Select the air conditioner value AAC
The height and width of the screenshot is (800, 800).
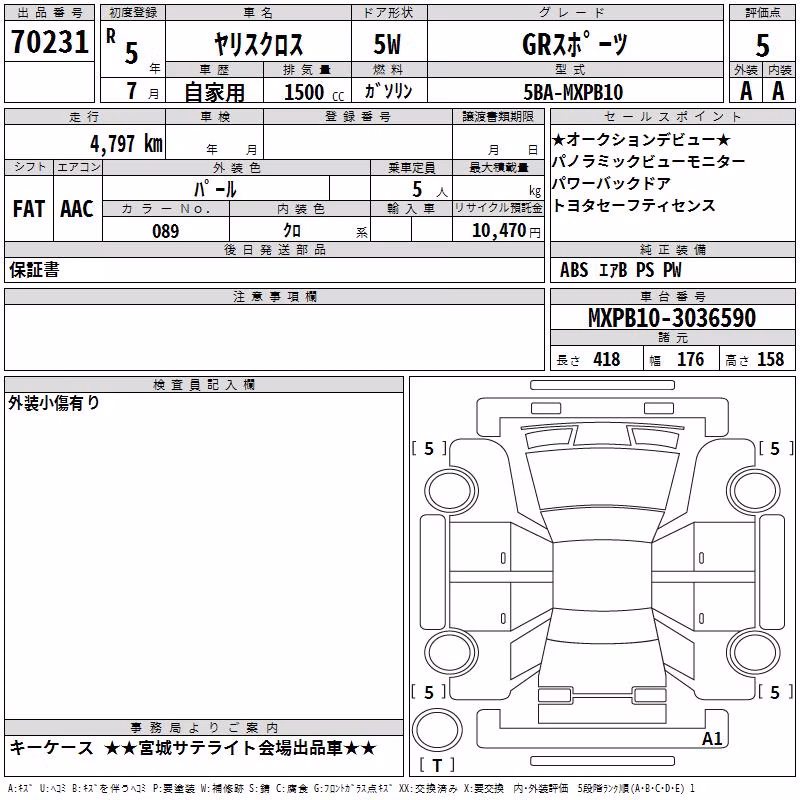(x=78, y=209)
